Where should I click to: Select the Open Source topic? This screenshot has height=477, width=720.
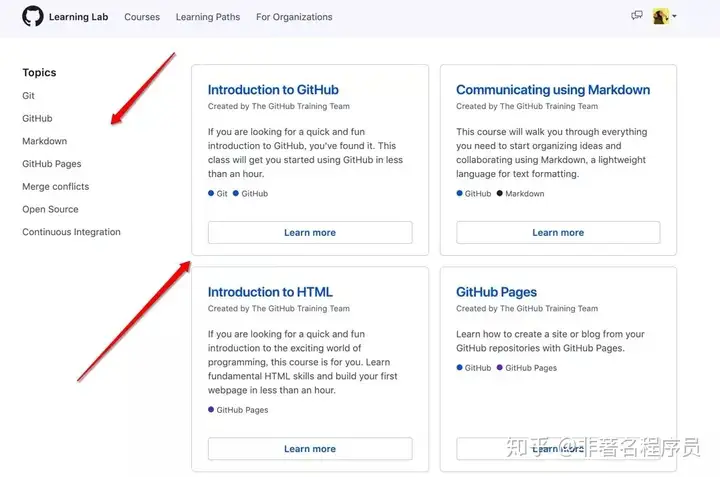point(51,209)
